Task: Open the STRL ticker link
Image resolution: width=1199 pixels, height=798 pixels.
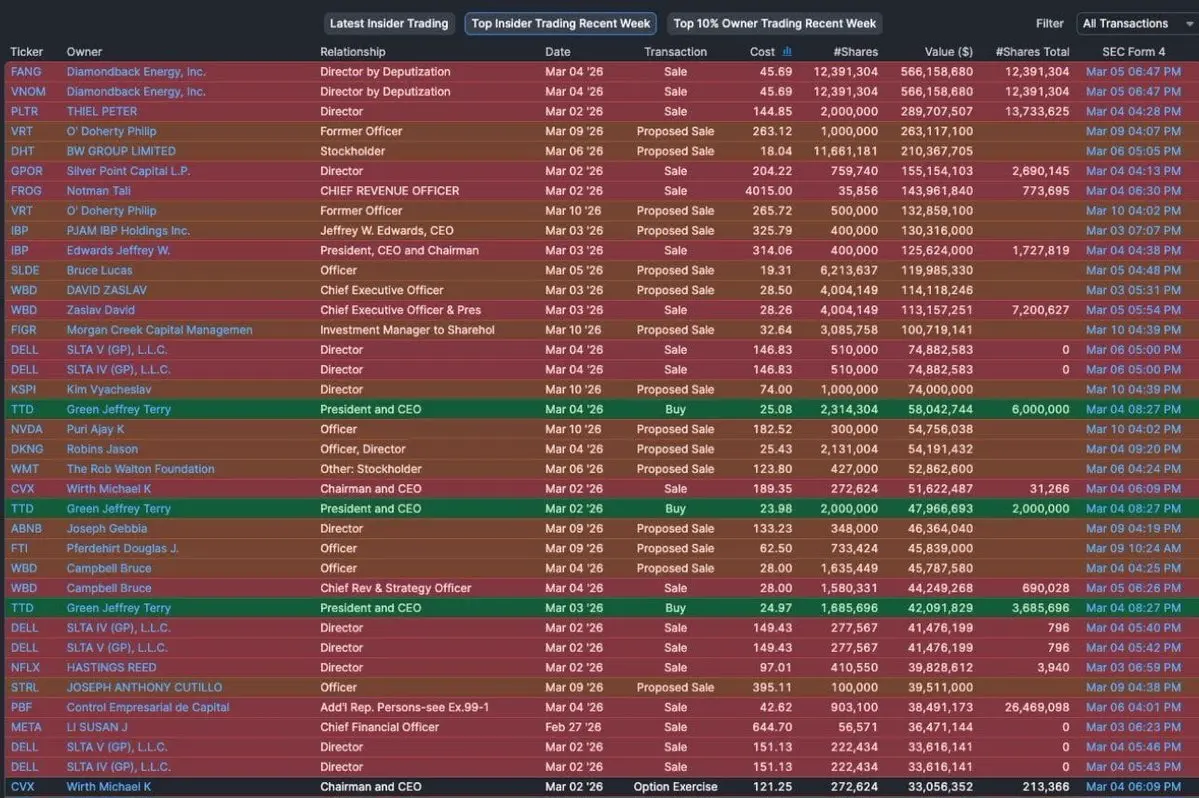Action: (24, 688)
